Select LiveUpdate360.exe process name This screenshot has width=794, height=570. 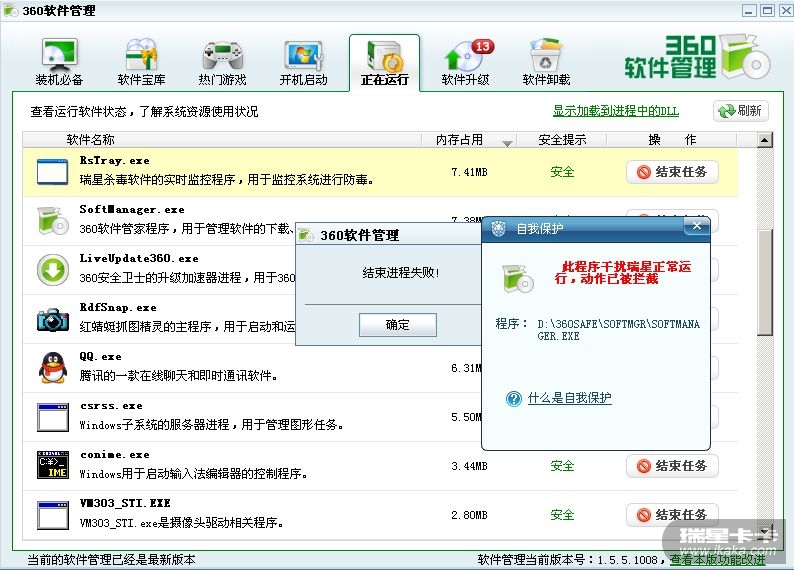pyautogui.click(x=139, y=258)
